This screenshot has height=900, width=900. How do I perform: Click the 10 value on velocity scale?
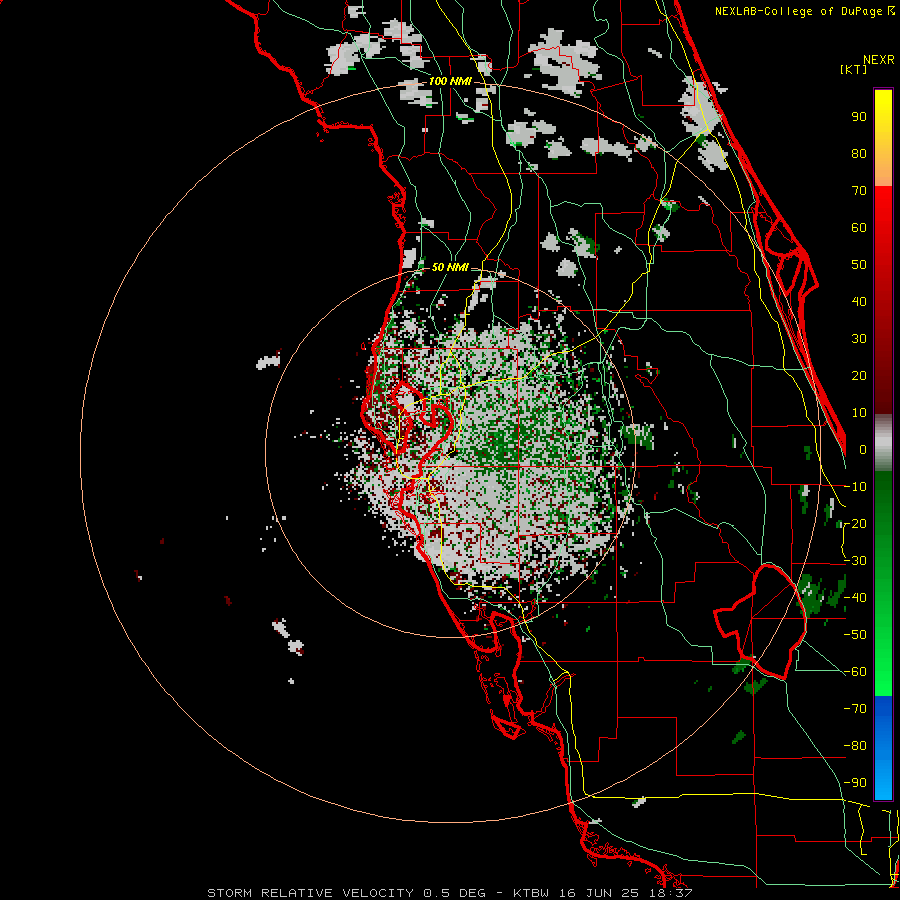(859, 413)
